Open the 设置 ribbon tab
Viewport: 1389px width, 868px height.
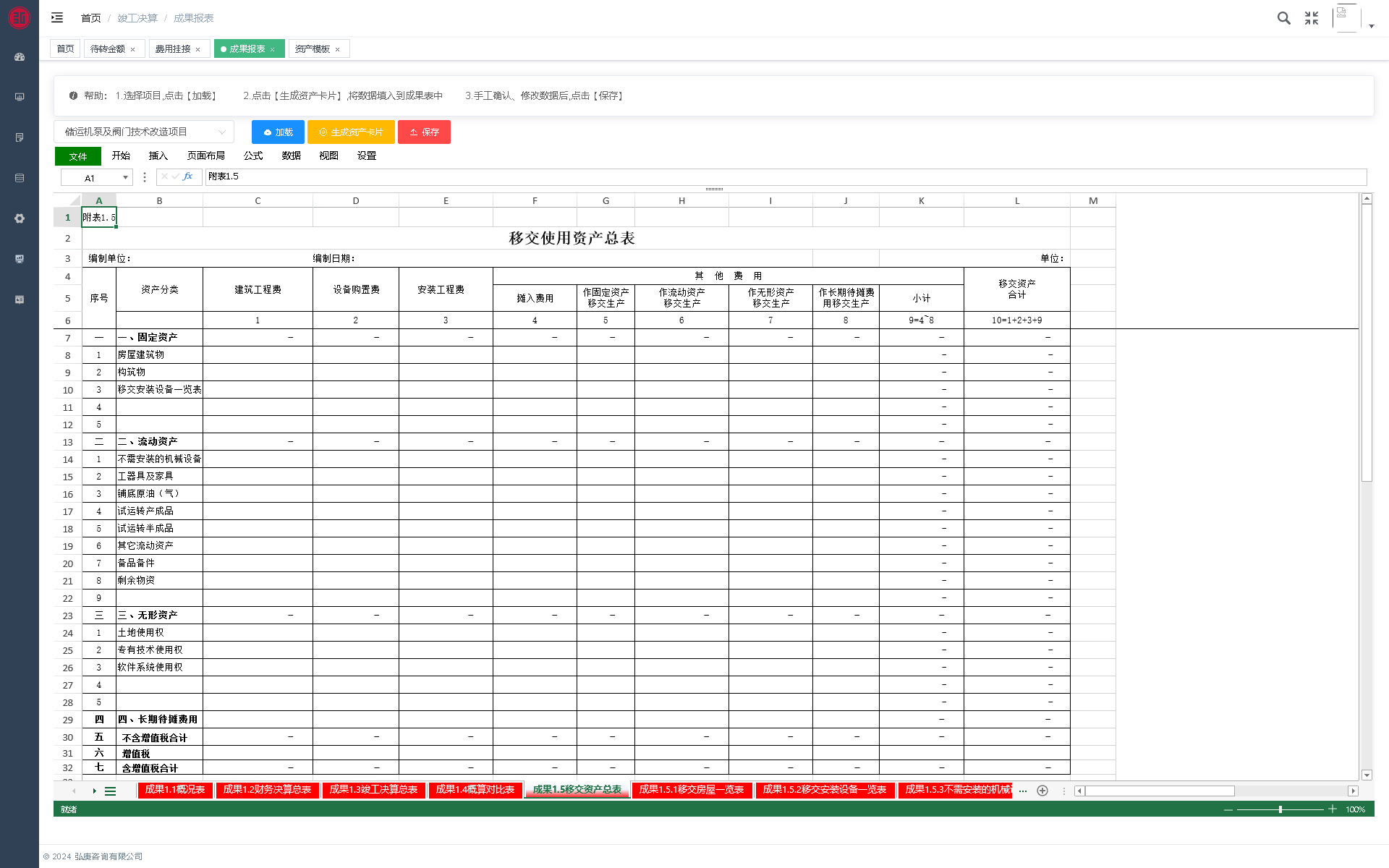point(367,156)
